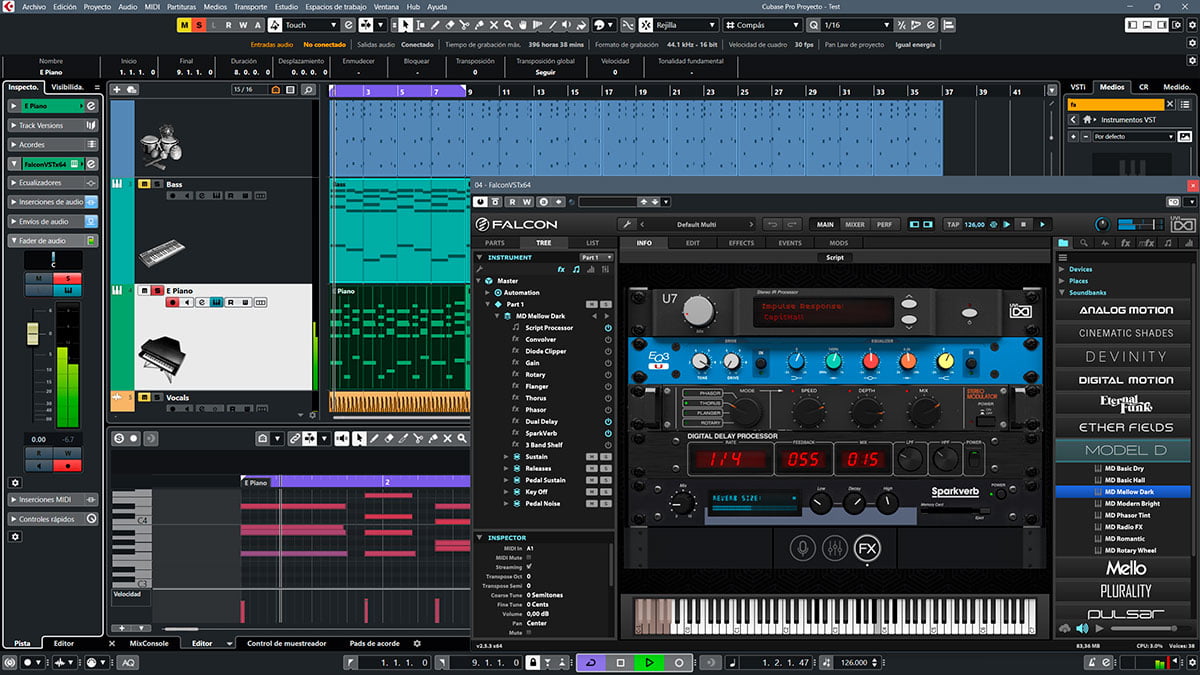Switch to the EFFECTS tab in Falcon
Image resolution: width=1200 pixels, height=675 pixels.
click(741, 243)
